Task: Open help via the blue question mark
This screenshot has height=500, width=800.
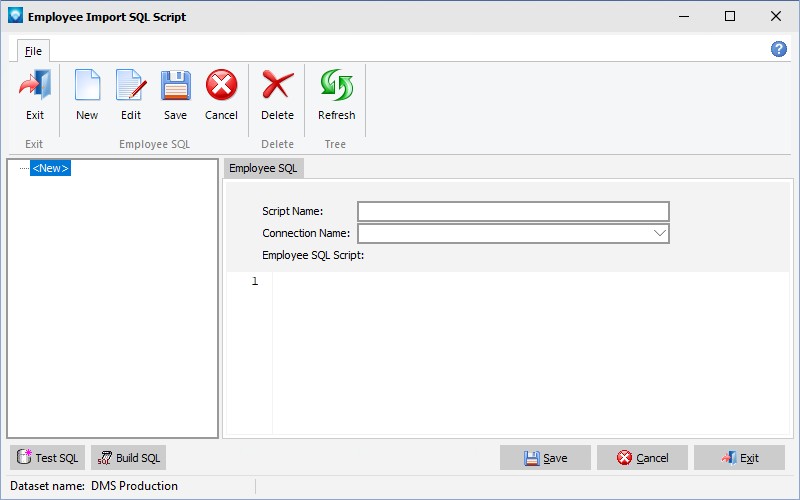Action: 779,49
